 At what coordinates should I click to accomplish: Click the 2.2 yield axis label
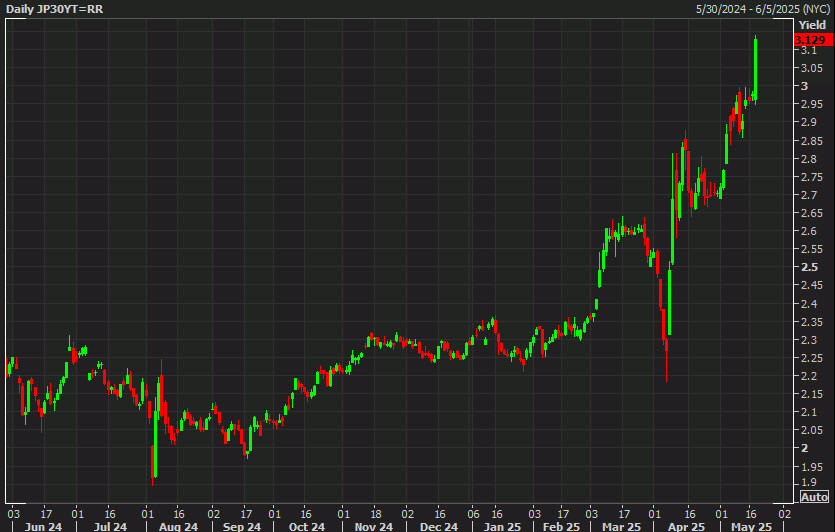click(x=809, y=376)
